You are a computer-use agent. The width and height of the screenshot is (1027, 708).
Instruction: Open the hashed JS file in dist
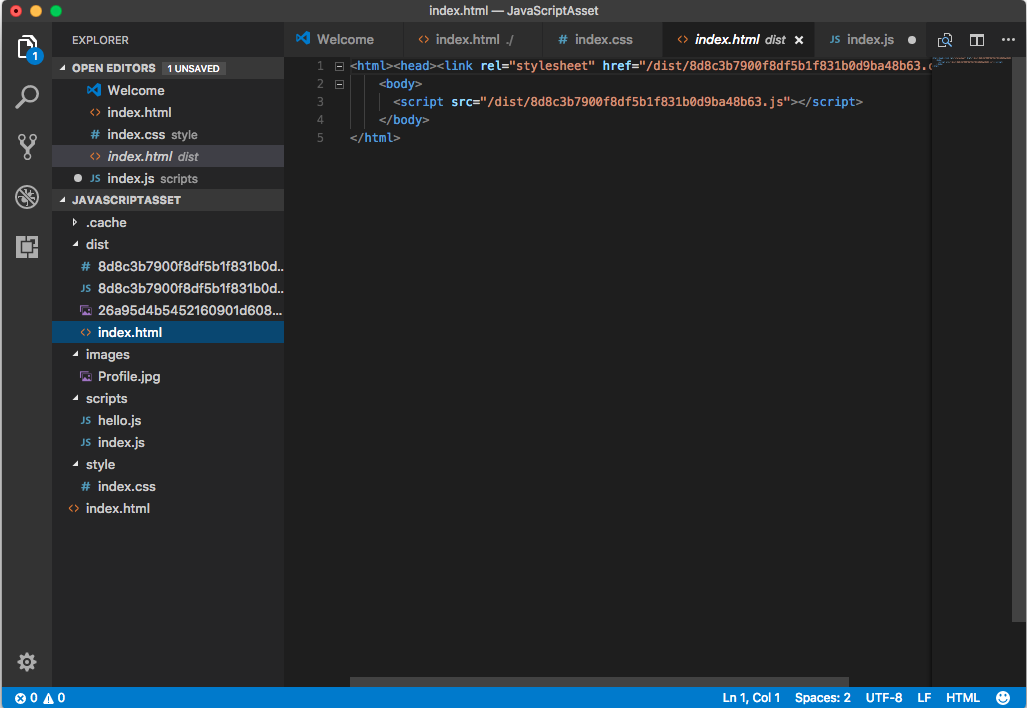pyautogui.click(x=168, y=288)
